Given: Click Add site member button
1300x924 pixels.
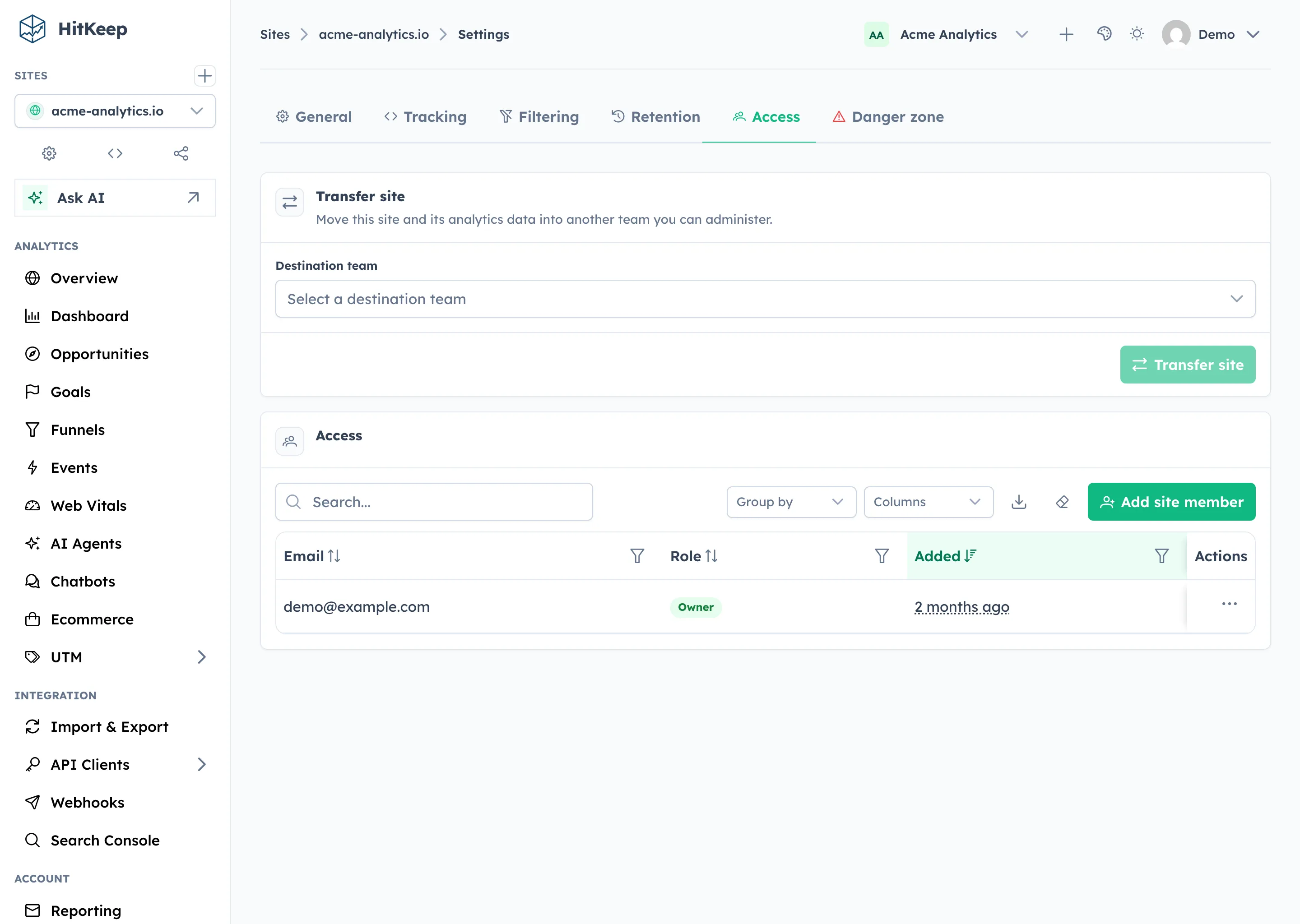Looking at the screenshot, I should click(1171, 502).
